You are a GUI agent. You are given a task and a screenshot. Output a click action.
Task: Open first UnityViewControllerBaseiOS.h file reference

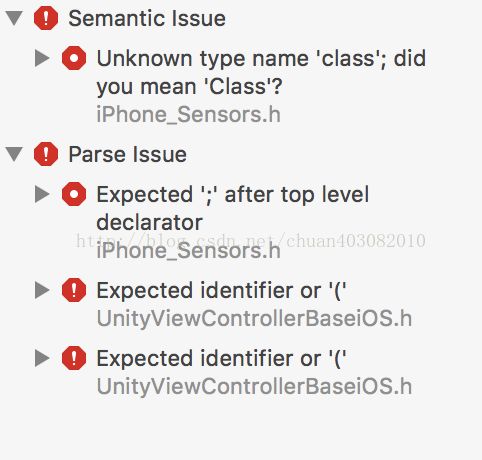click(254, 318)
